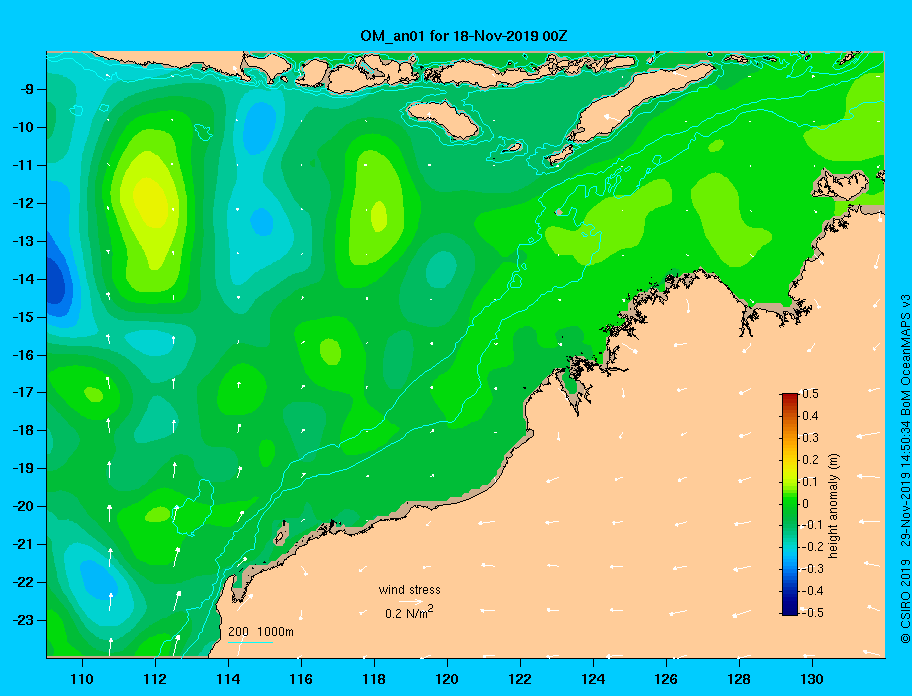
Task: Click the wind stress reference arrow
Action: (411, 602)
